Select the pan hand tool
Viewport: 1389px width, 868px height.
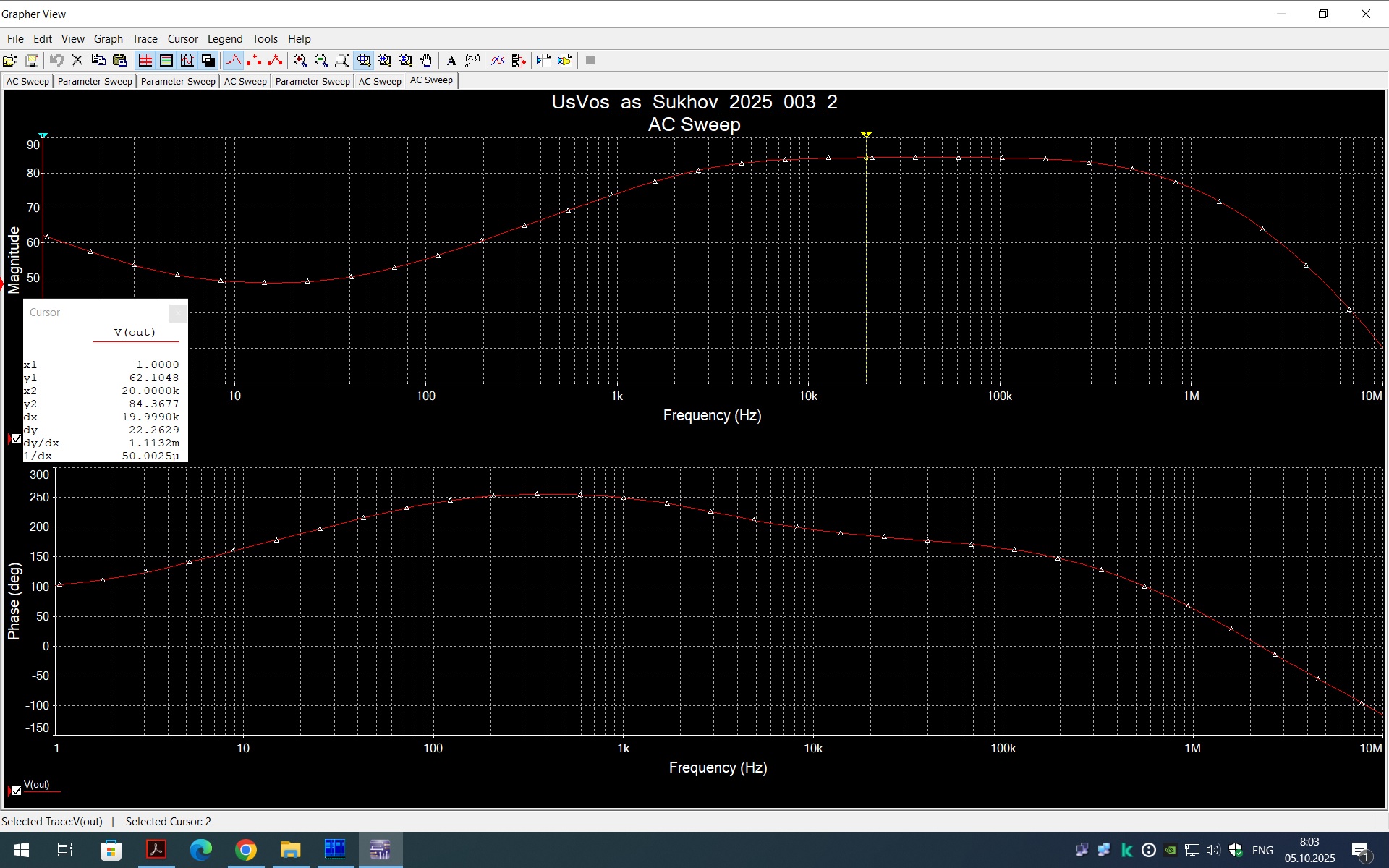coord(427,61)
